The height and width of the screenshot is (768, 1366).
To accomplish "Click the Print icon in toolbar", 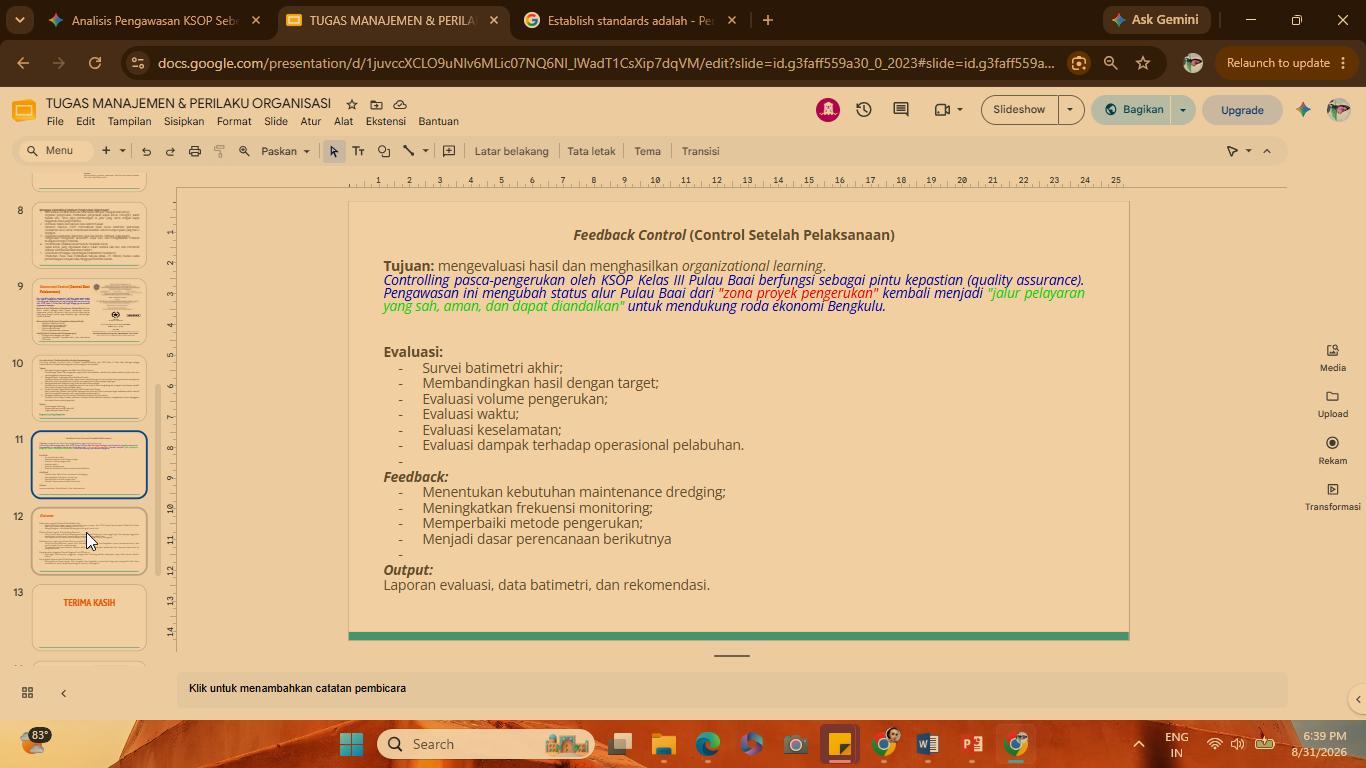I will (195, 151).
